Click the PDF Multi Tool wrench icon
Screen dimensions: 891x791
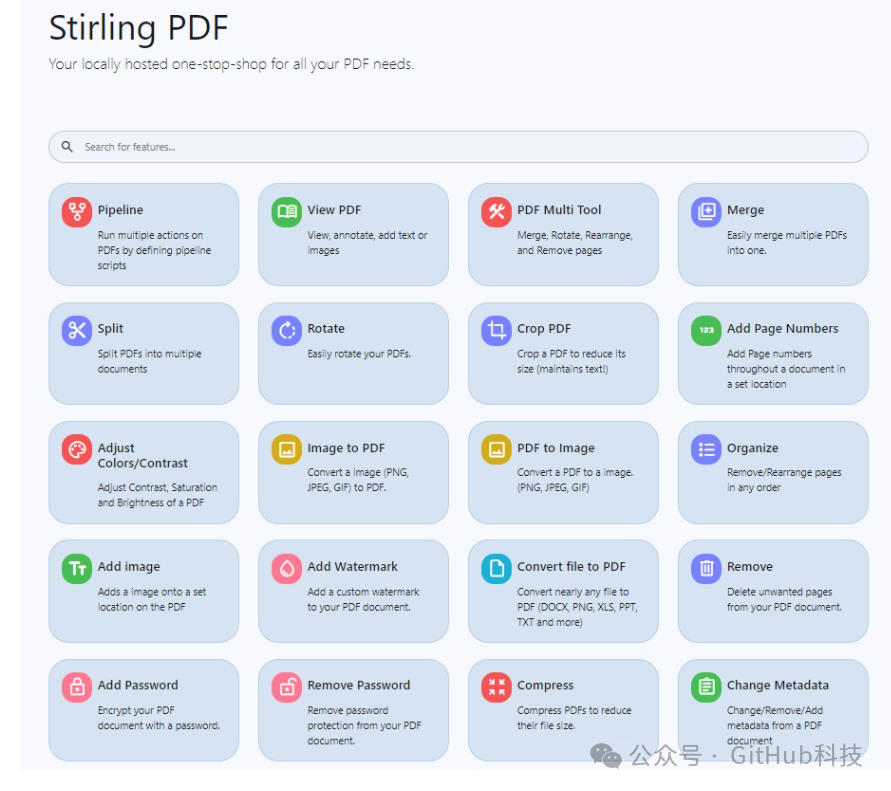[496, 212]
